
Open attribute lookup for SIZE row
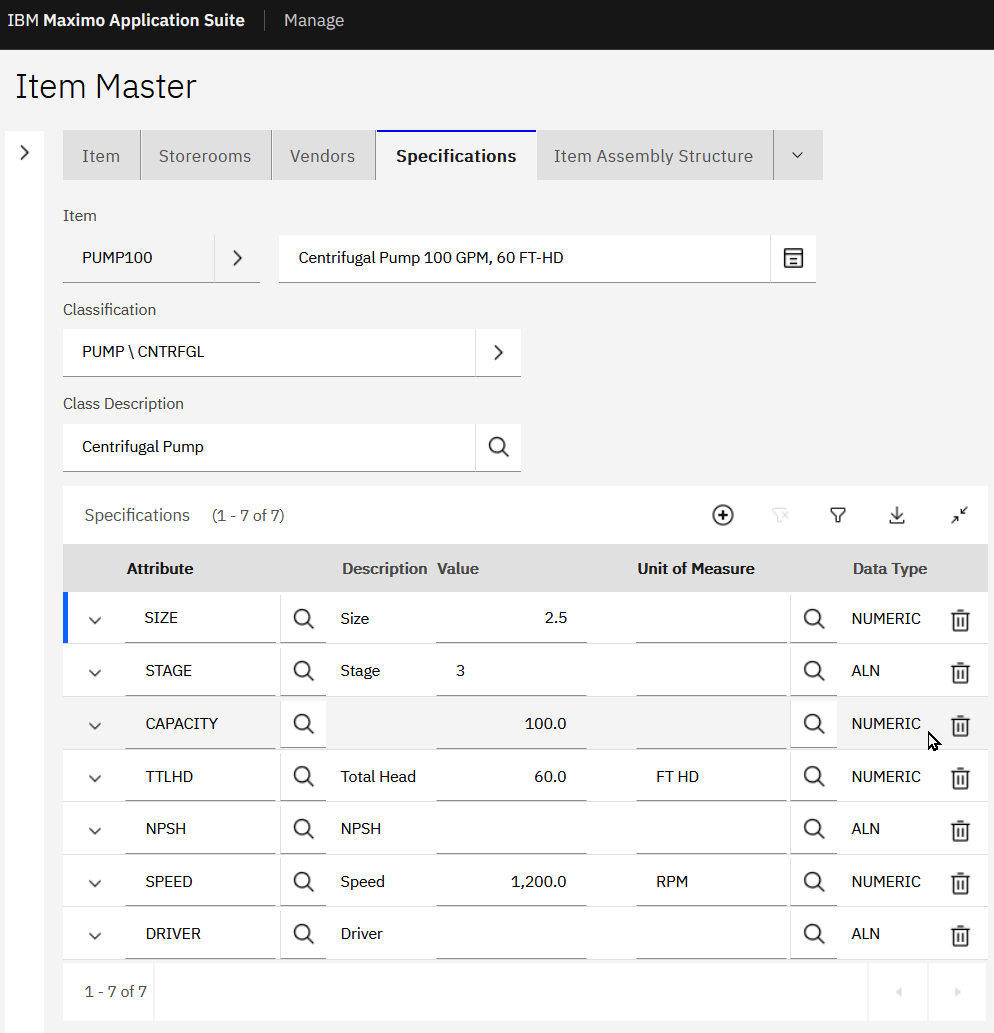(x=303, y=619)
